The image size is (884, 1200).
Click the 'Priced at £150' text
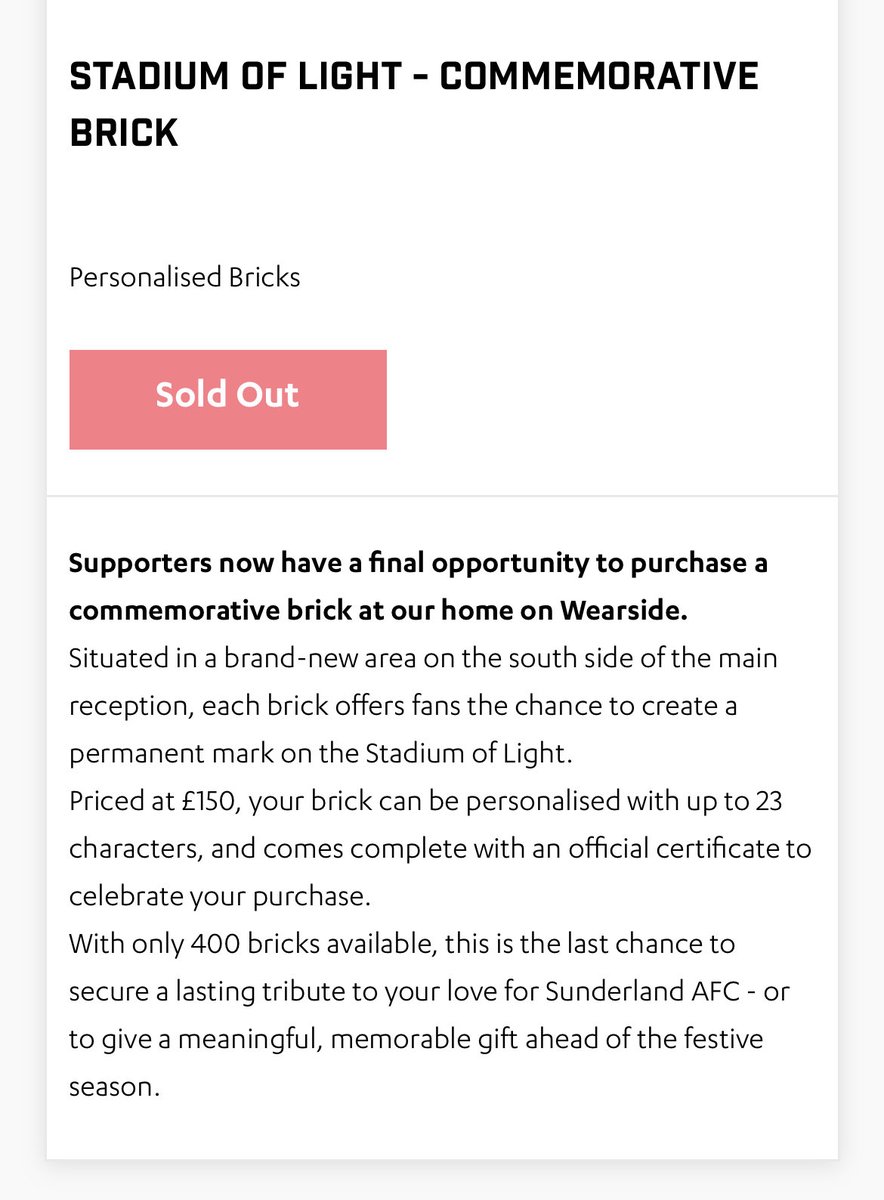158,801
